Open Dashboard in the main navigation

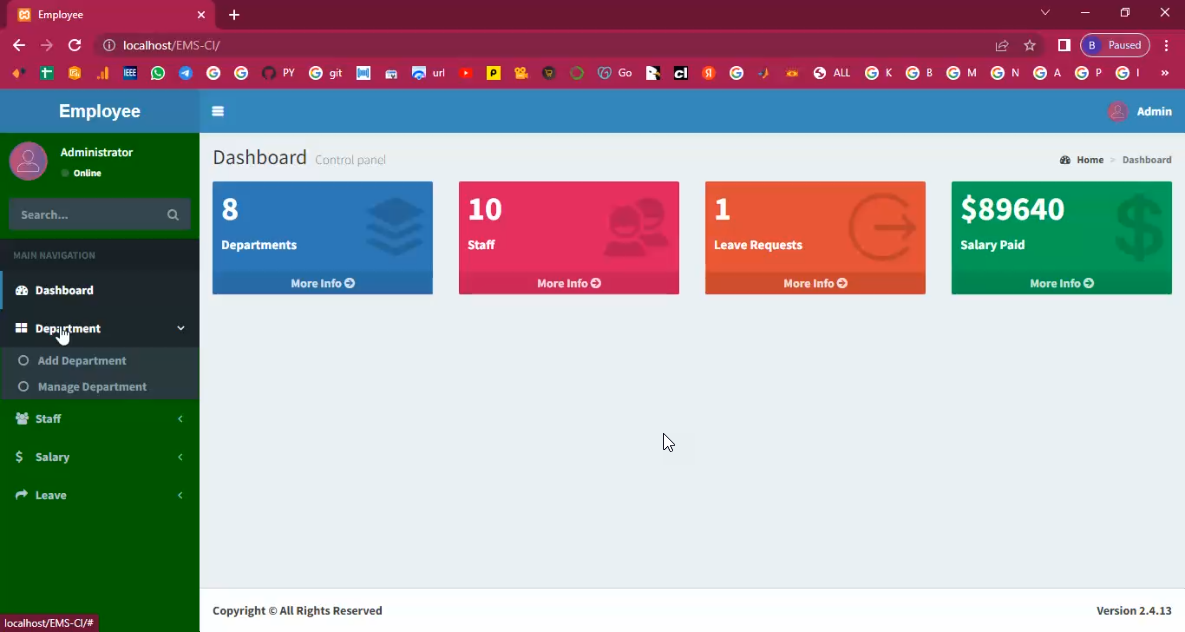click(100, 290)
